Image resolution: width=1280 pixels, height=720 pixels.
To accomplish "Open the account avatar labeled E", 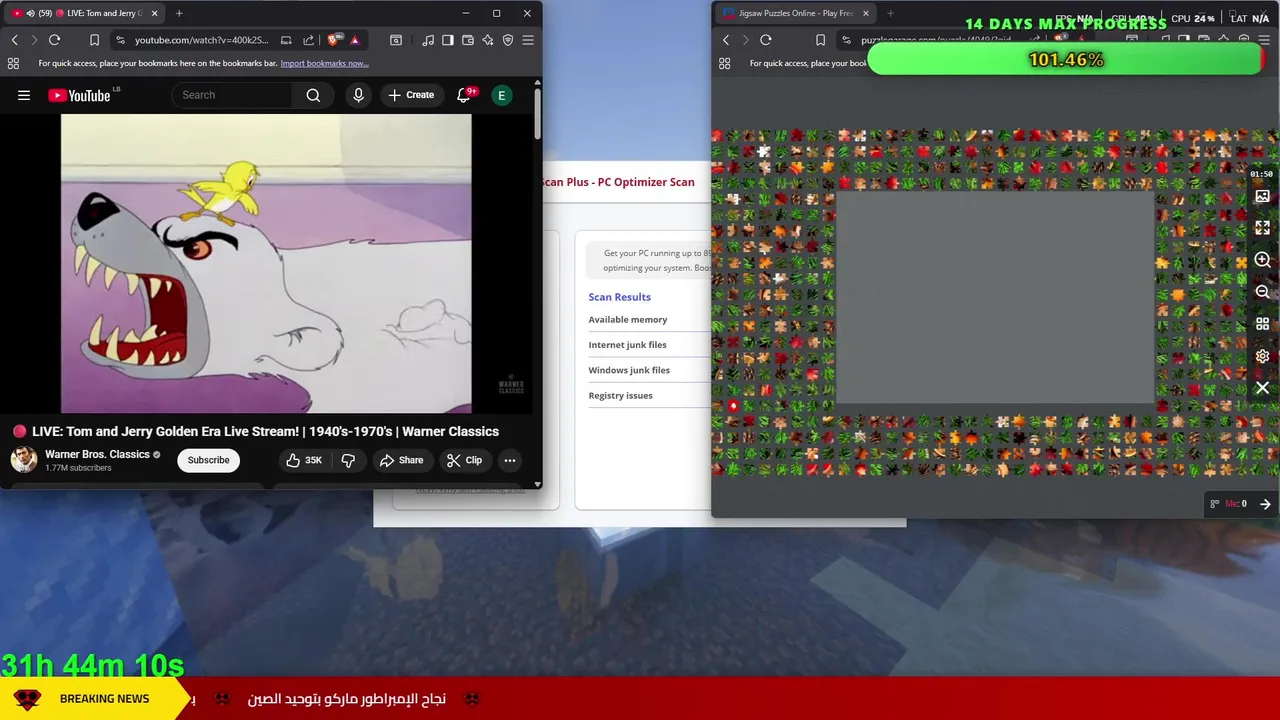I will [501, 95].
